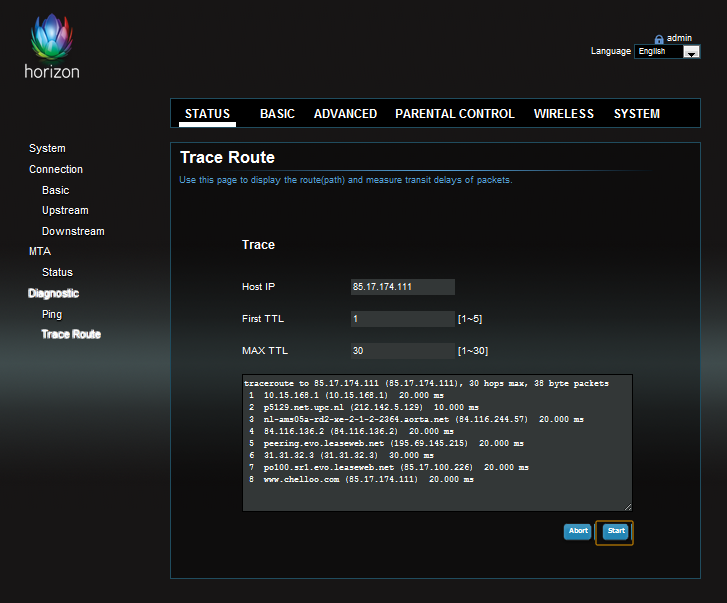Click the [1~5] range hint
This screenshot has height=603, width=727.
point(470,319)
